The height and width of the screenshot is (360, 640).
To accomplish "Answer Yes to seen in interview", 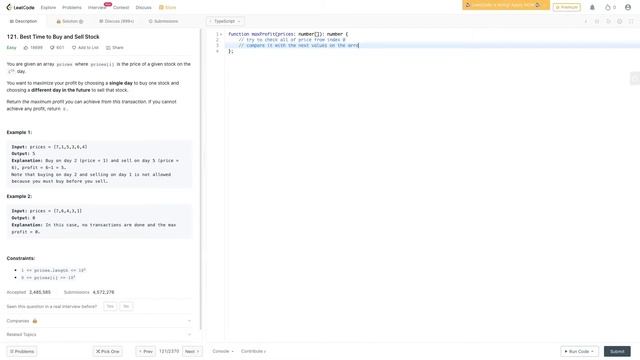I will click(110, 306).
